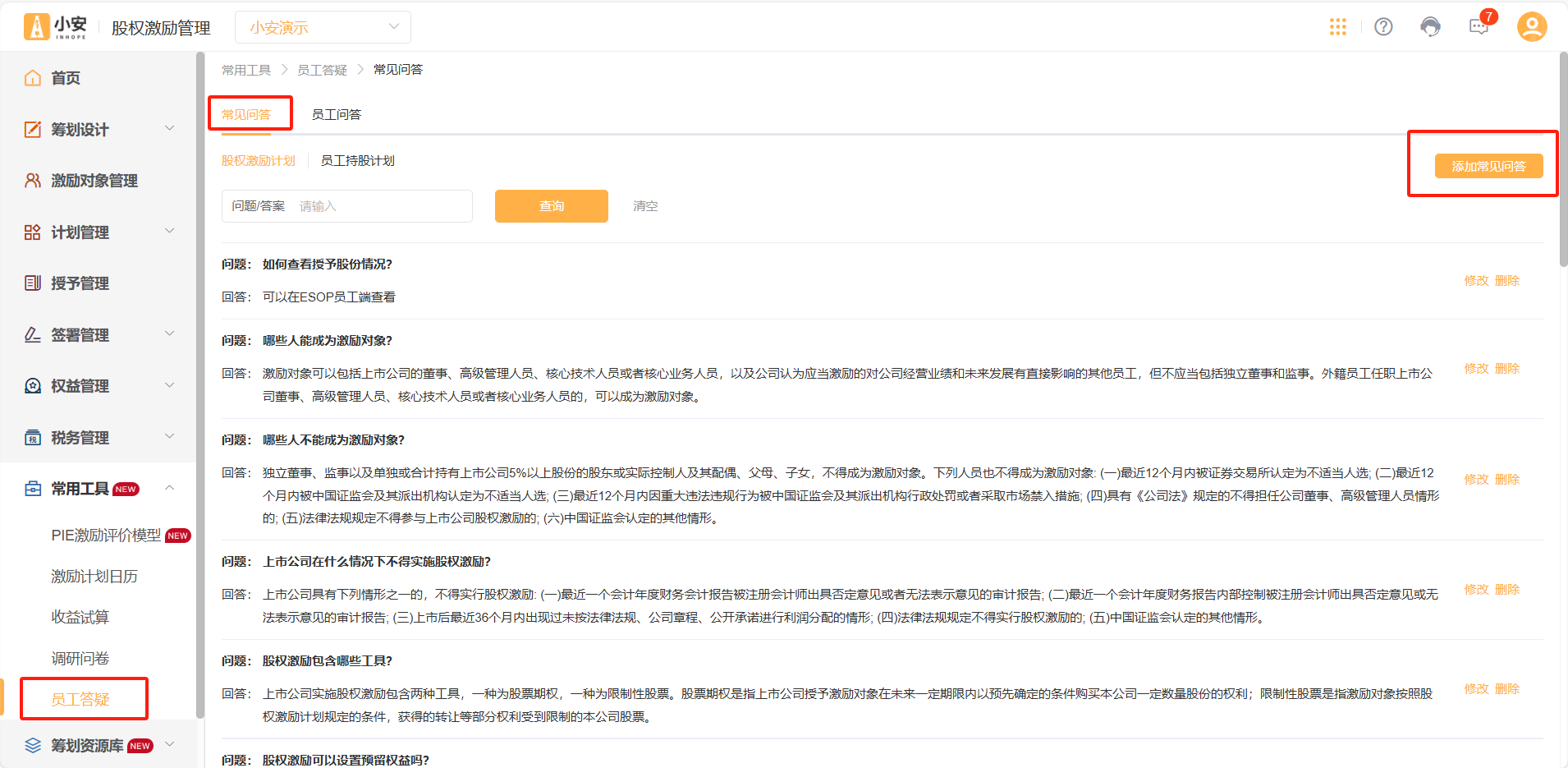Click 删除 for 如何查看授予股份情况 question
1568x768 pixels.
coord(1507,281)
